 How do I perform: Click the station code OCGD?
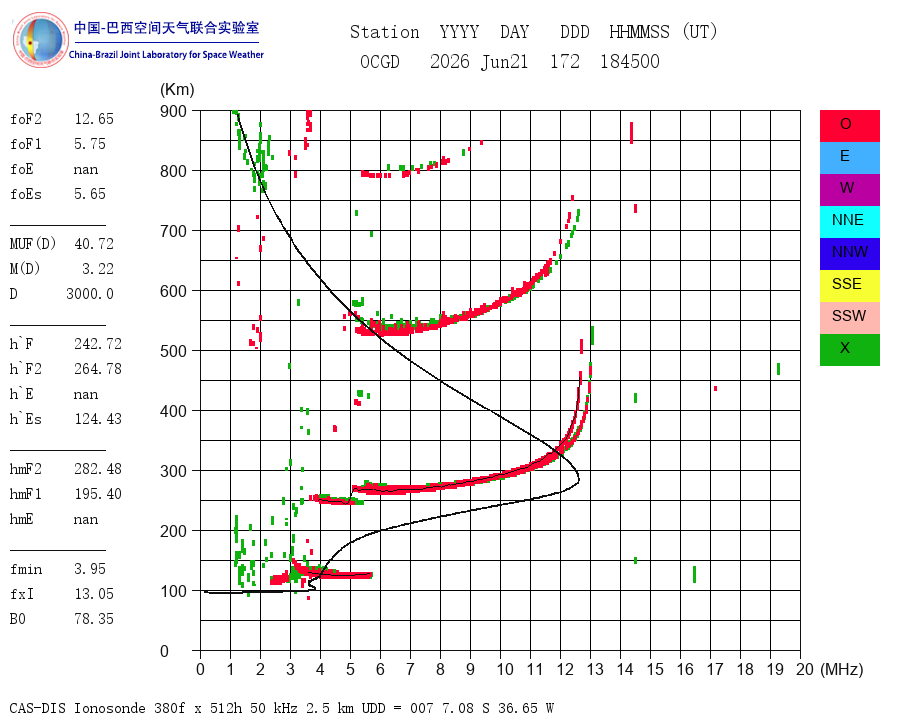click(380, 61)
